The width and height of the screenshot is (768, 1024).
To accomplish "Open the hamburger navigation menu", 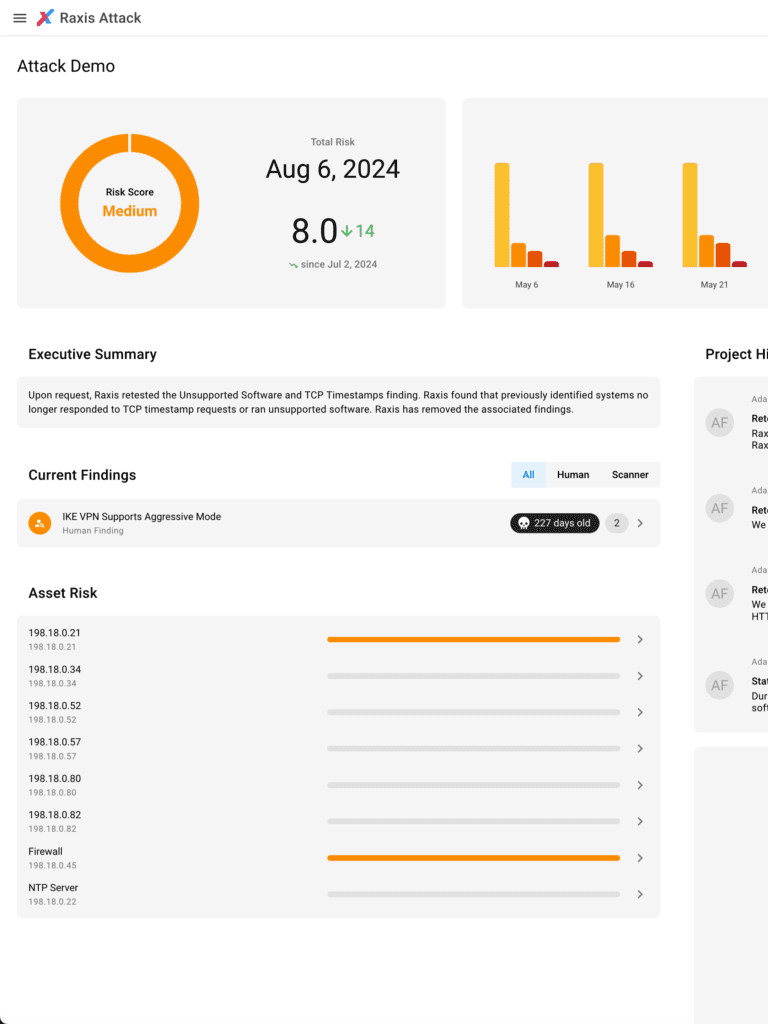I will click(20, 18).
